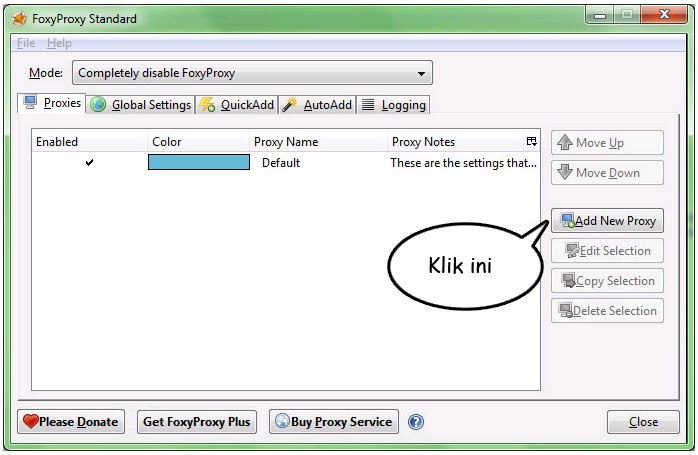Minimize the FoxyProxy Standard window
Screen dimensions: 698x455
pos(600,15)
